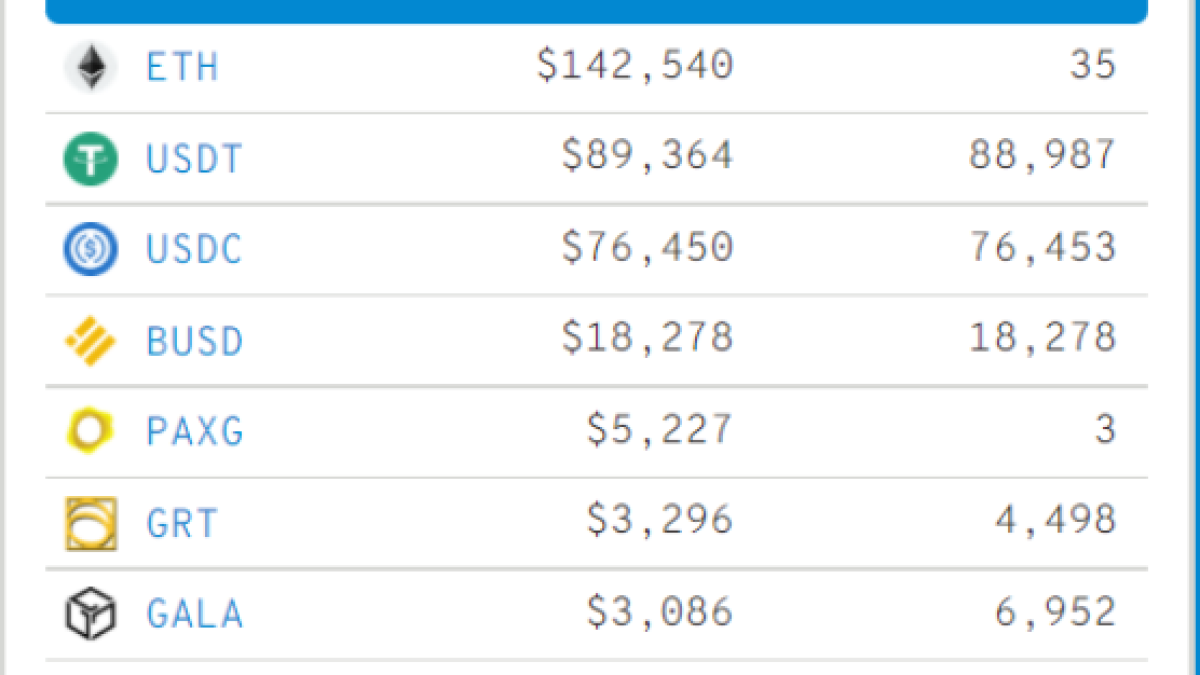1200x675 pixels.
Task: Select the ETH value $142,540
Action: [635, 66]
